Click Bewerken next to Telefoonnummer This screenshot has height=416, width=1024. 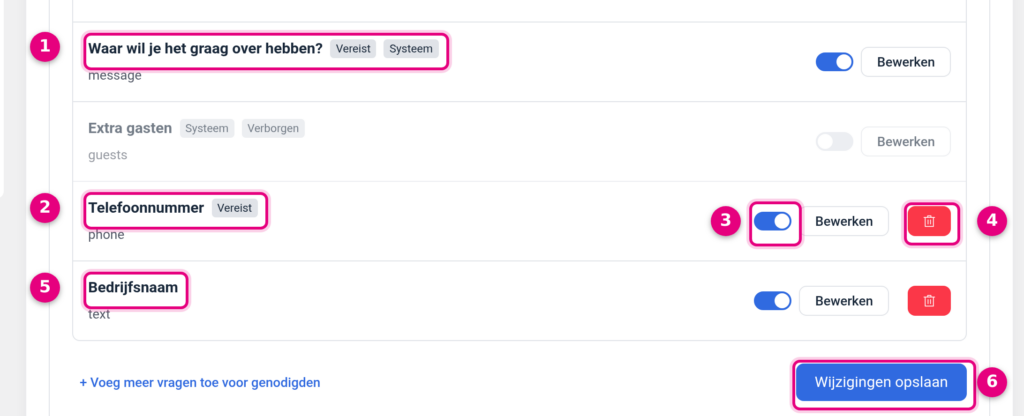tap(844, 221)
